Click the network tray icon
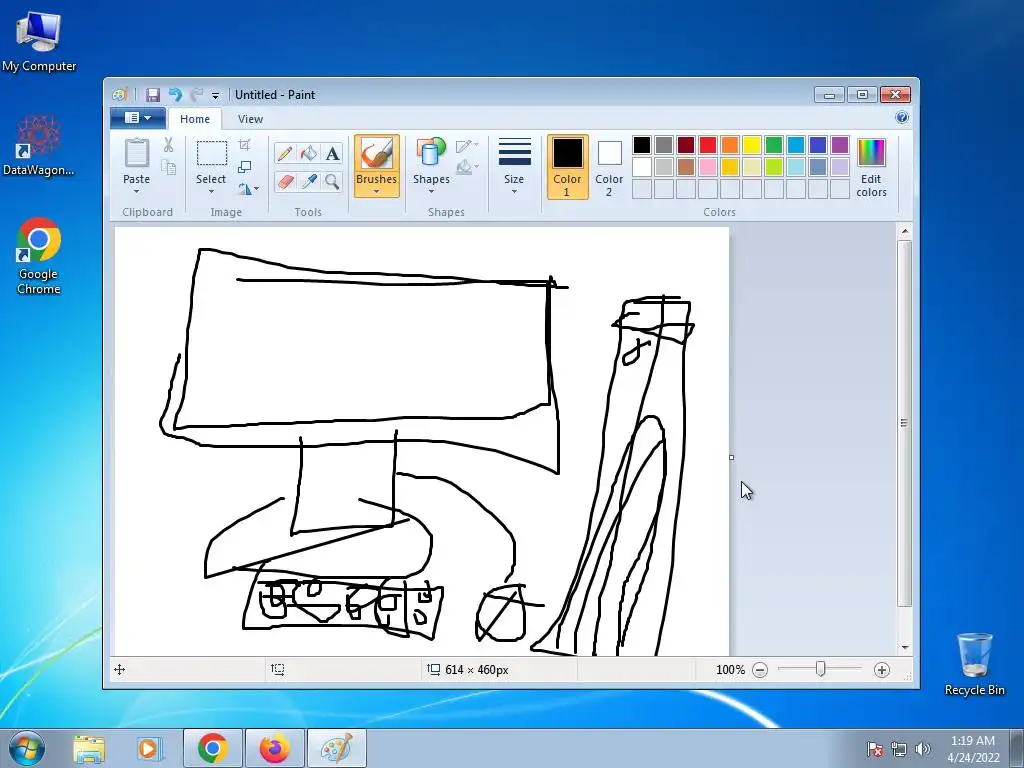This screenshot has height=768, width=1024. pyautogui.click(x=899, y=750)
